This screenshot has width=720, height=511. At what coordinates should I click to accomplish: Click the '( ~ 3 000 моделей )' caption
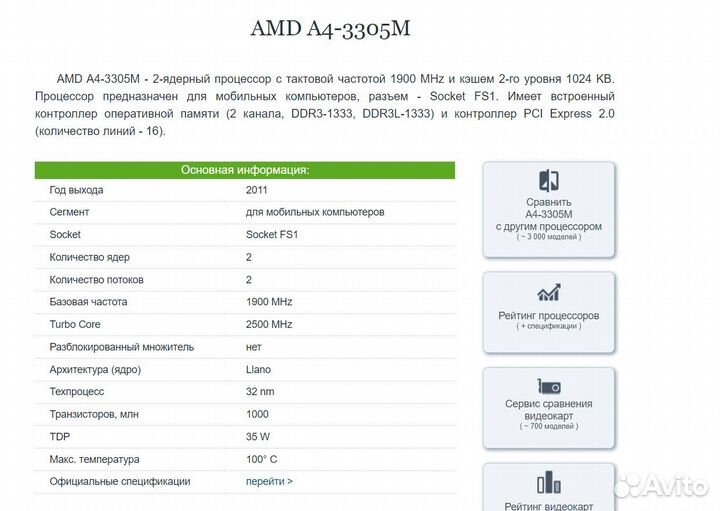point(549,237)
